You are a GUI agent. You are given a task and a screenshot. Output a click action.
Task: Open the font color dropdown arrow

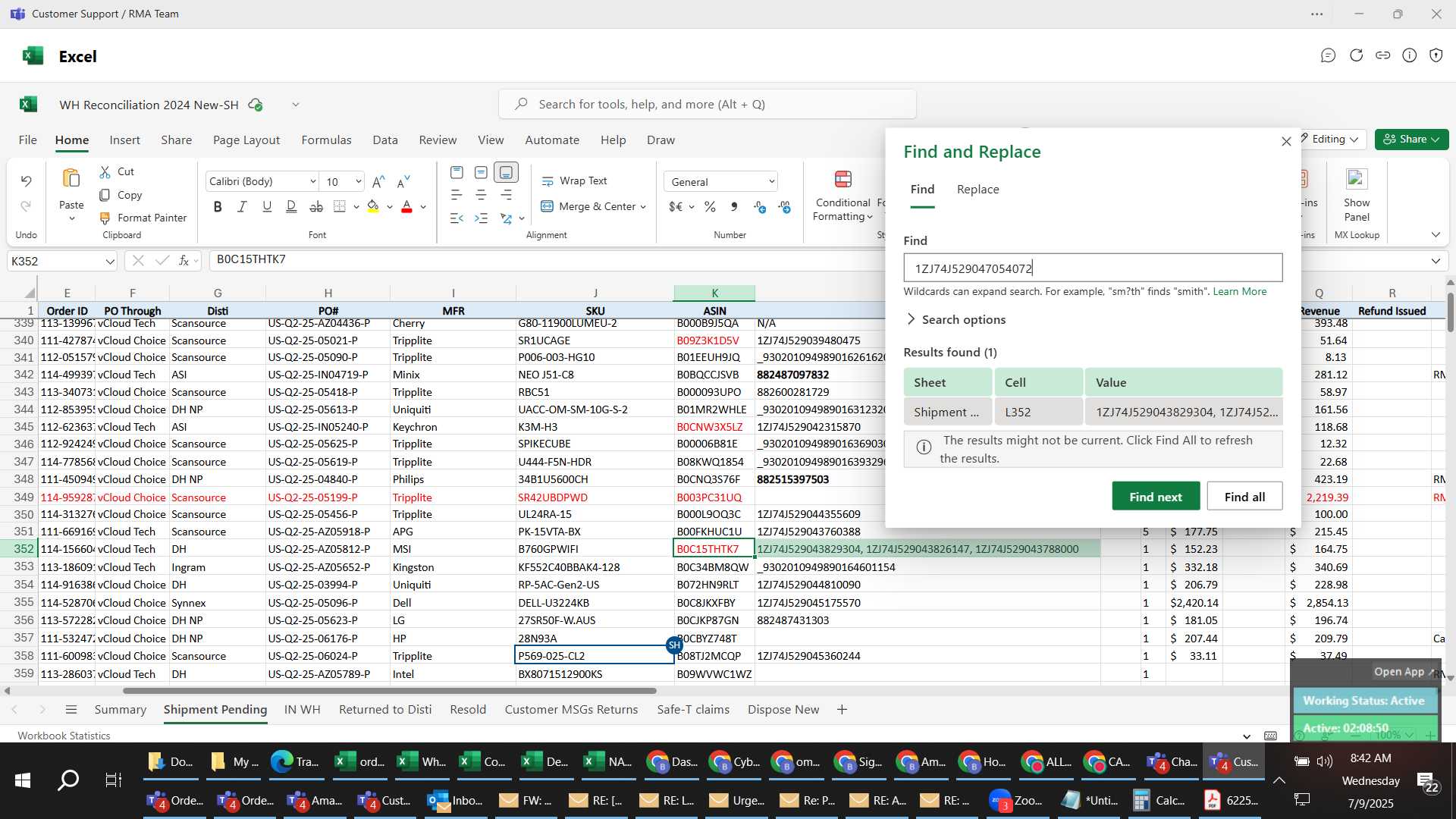coord(423,207)
